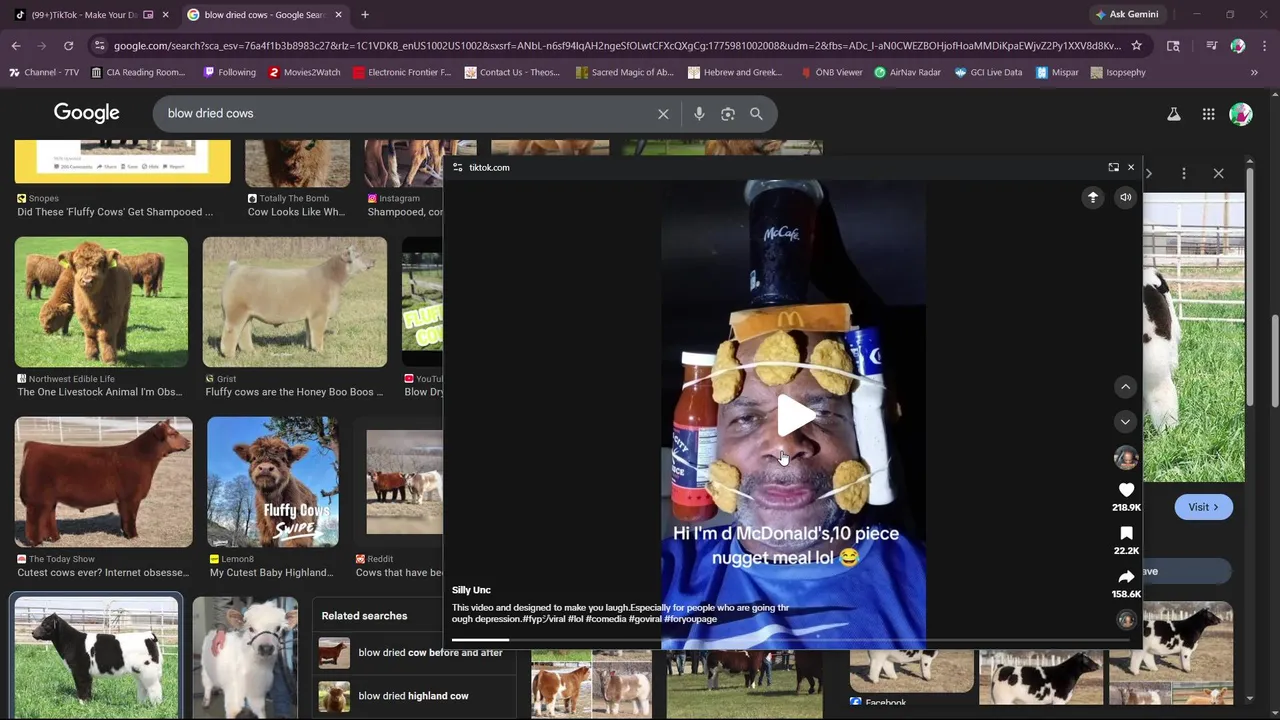Image resolution: width=1280 pixels, height=720 pixels.
Task: Close the TikTok browser tab
Action: pos(166,15)
